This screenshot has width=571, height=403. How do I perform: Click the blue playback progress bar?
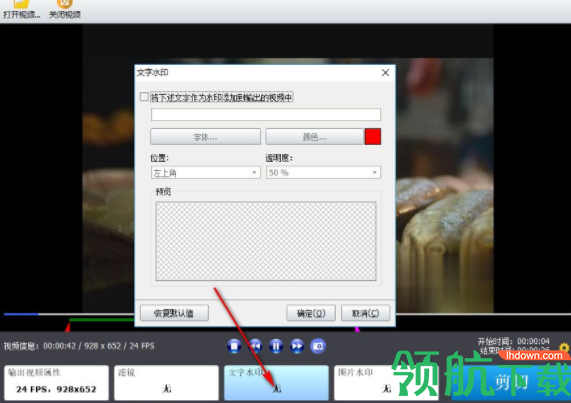coord(21,314)
